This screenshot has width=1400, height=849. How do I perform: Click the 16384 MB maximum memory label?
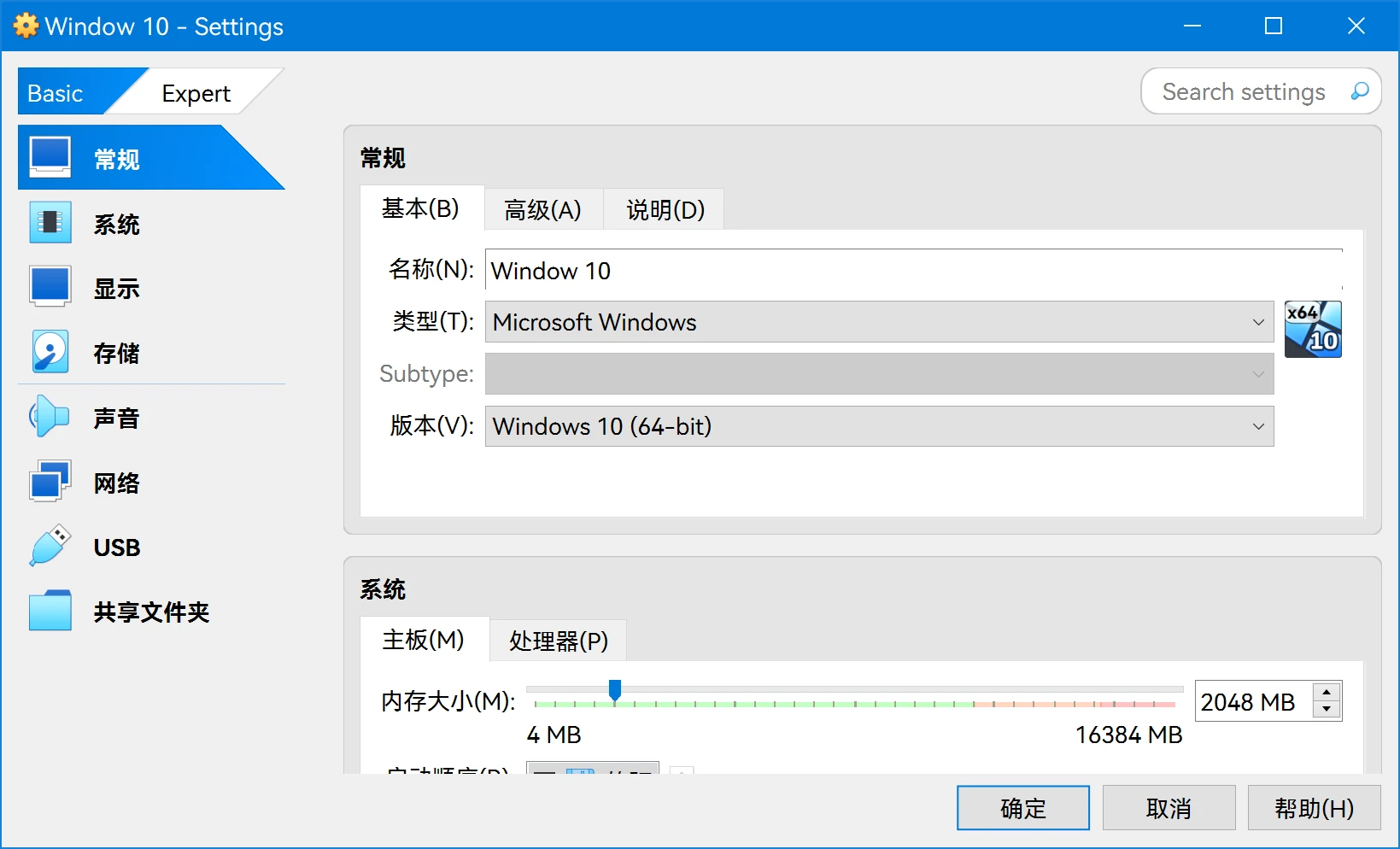[1128, 735]
